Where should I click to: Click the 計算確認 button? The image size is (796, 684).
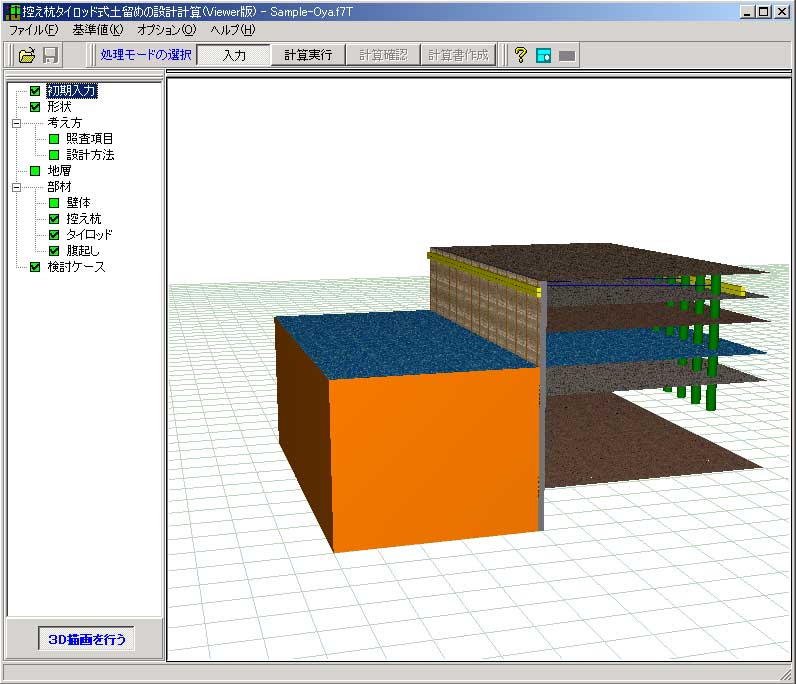pyautogui.click(x=383, y=55)
